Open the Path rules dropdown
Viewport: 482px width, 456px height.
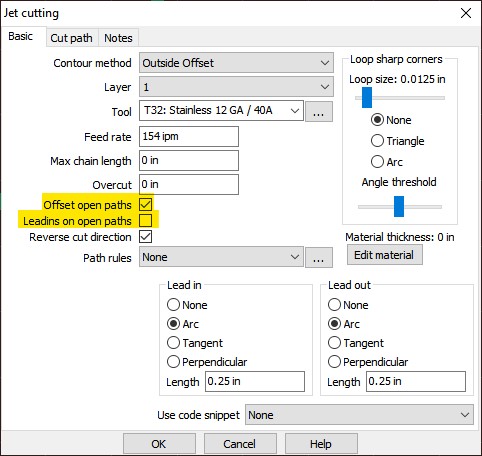click(x=221, y=257)
